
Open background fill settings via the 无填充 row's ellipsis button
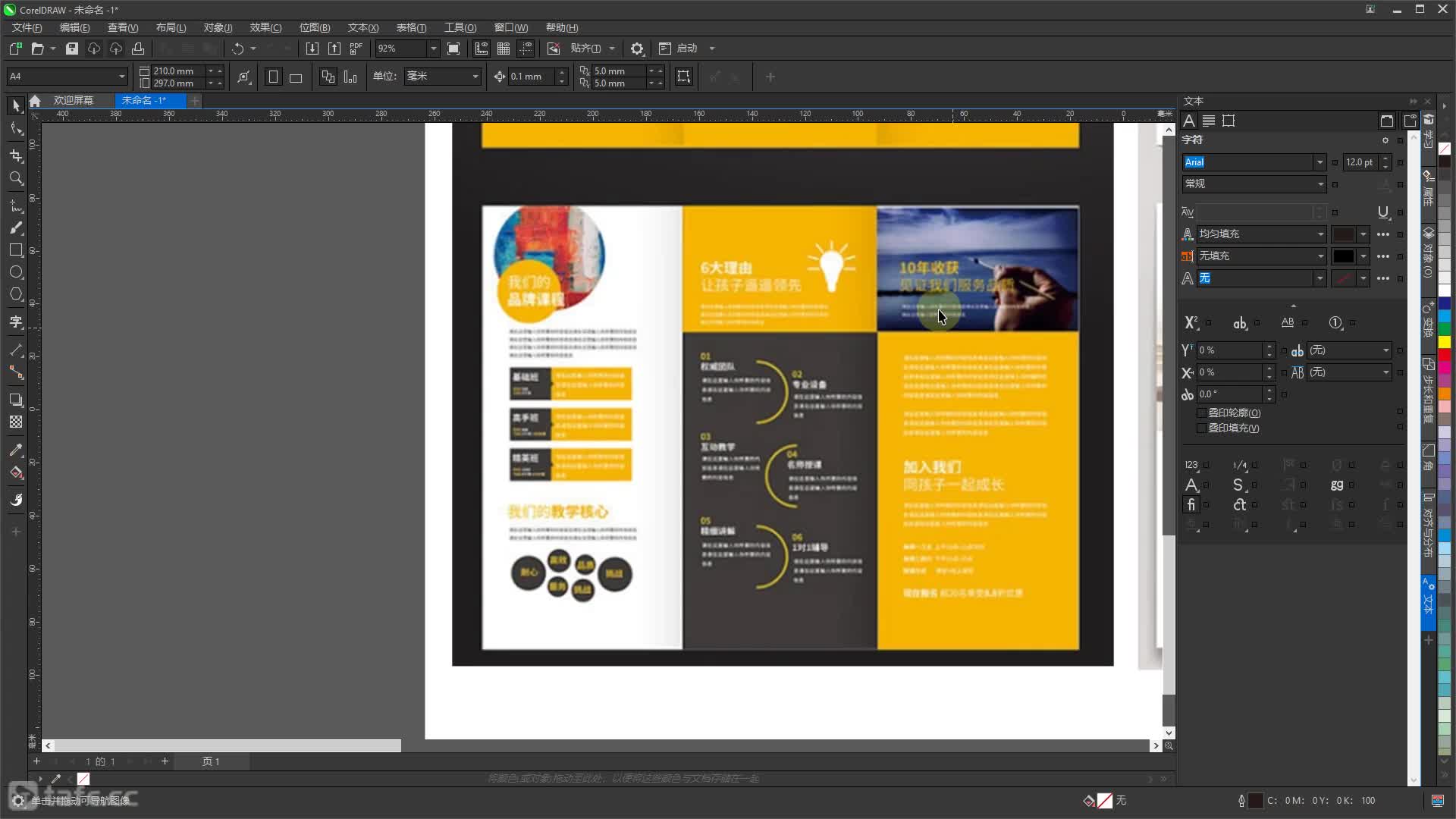pos(1383,256)
